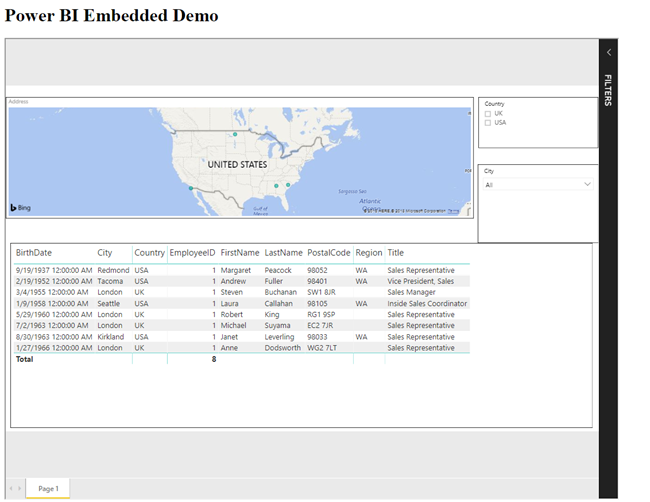Click the UNITED STATES map label

[237, 165]
